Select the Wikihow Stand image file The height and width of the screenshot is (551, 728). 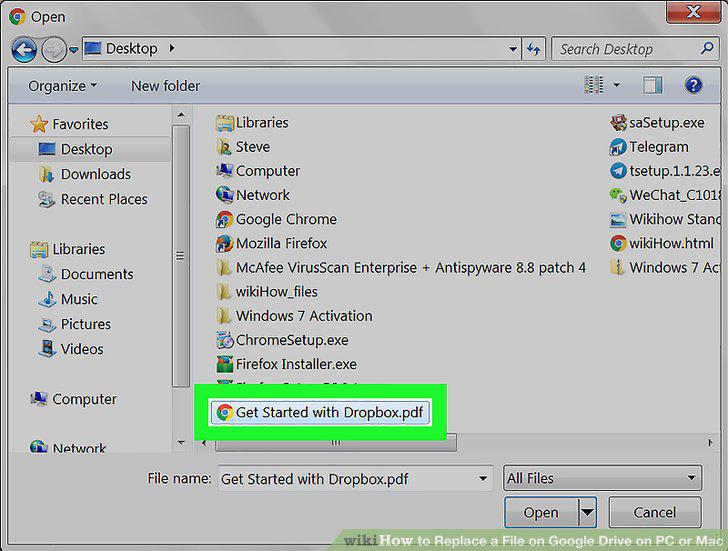pyautogui.click(x=664, y=219)
